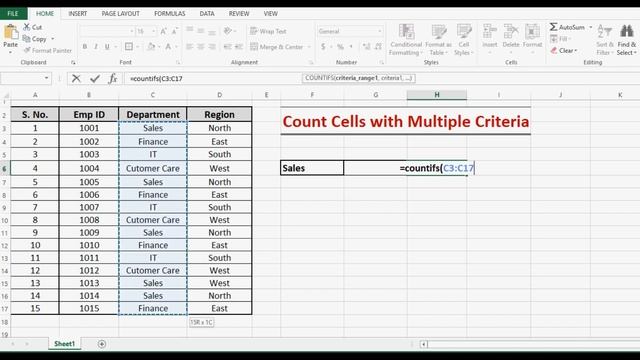The height and width of the screenshot is (360, 640).
Task: Switch to the DATA tab
Action: [207, 13]
